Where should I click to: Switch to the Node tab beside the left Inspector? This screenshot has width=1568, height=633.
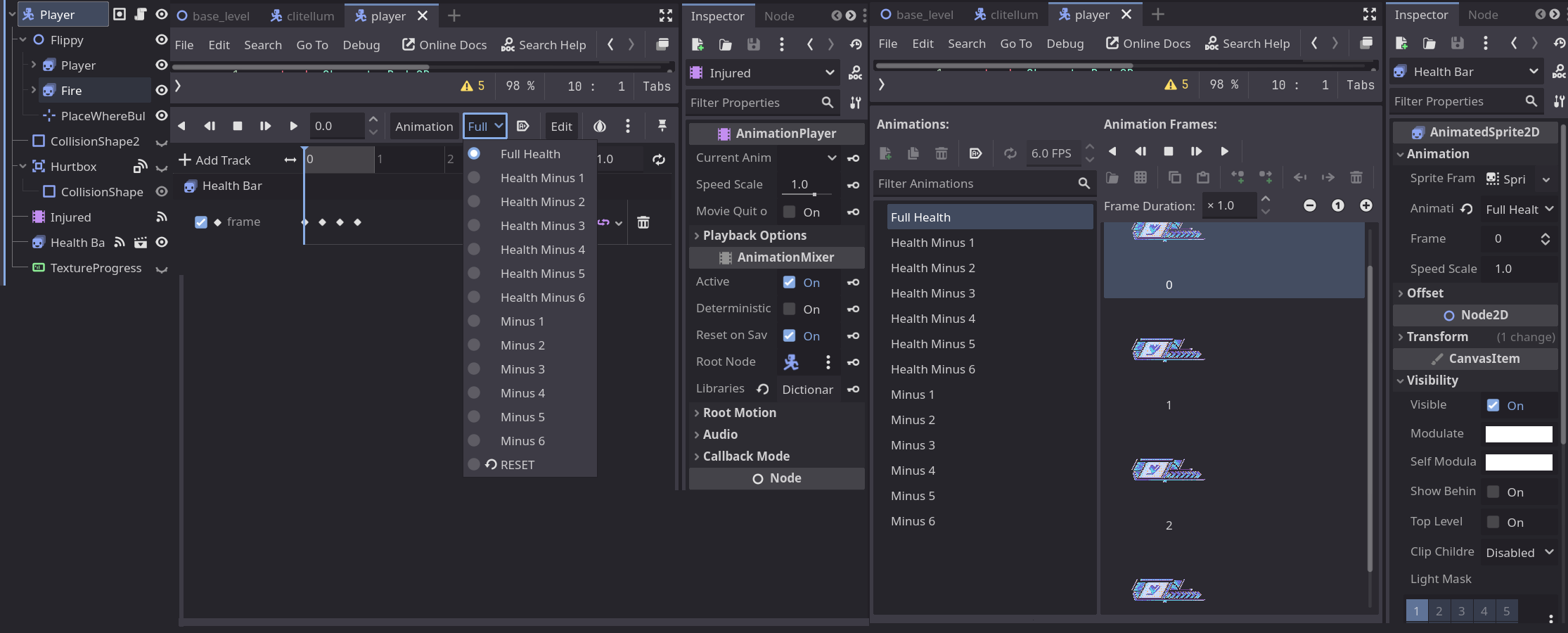coord(779,15)
